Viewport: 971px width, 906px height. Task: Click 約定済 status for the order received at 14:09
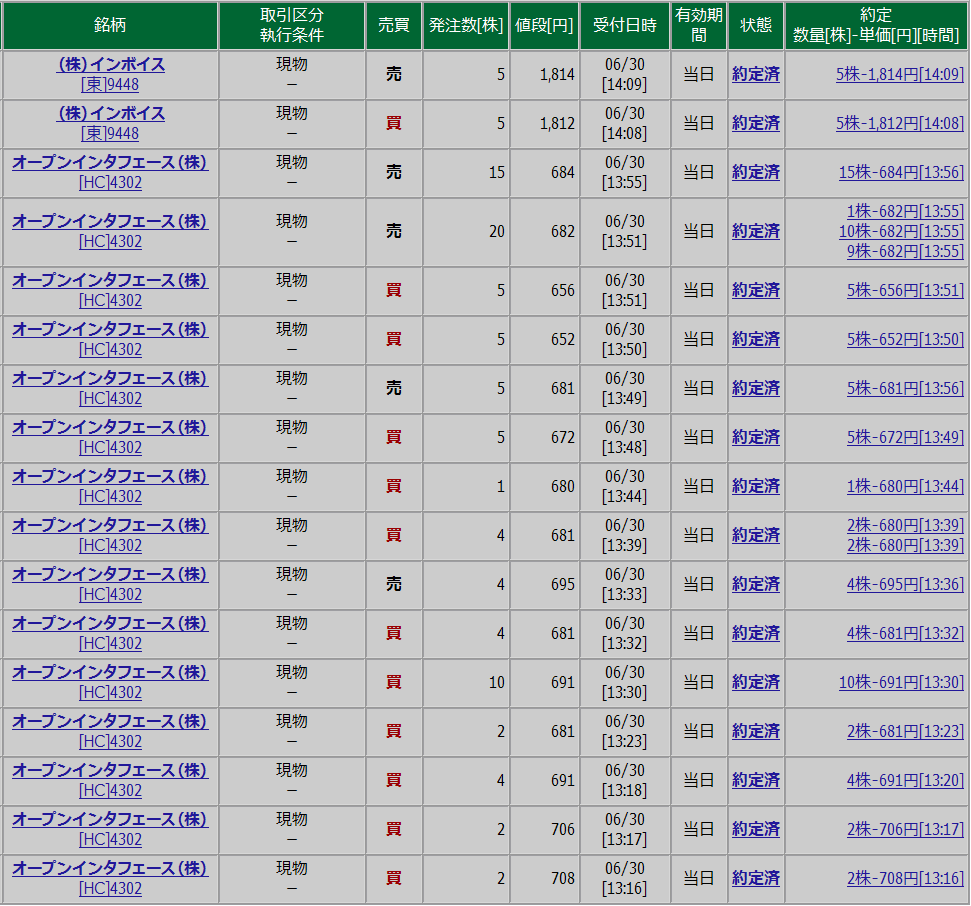[x=755, y=74]
